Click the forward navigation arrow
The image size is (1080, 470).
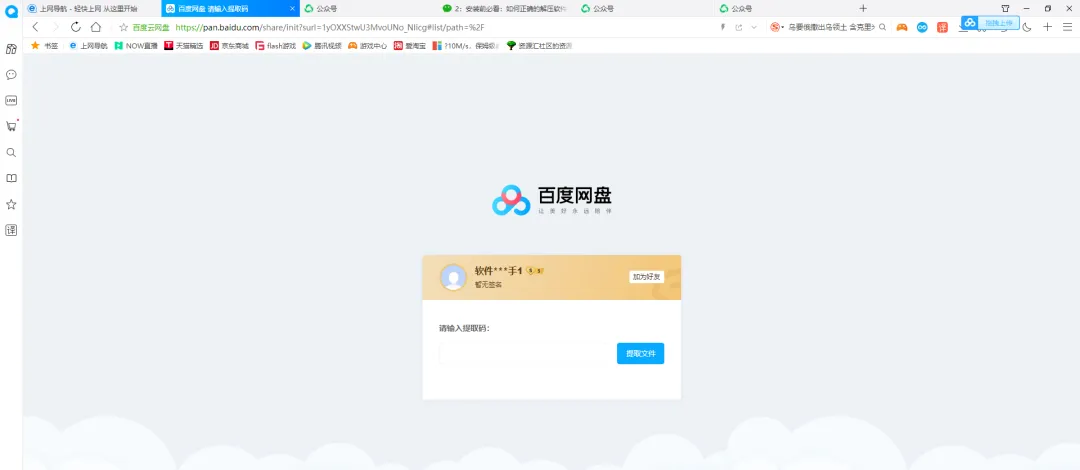pos(56,27)
